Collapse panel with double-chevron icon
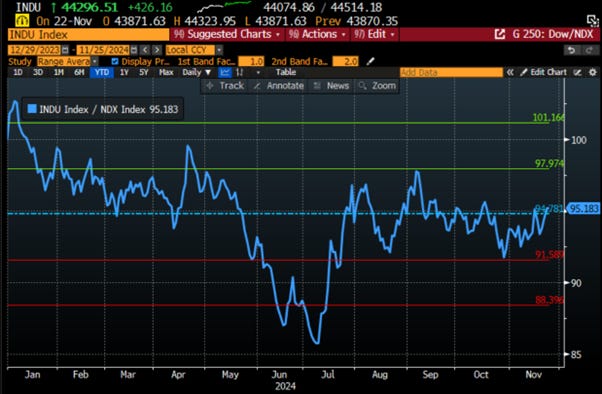Image resolution: width=602 pixels, height=394 pixels. coord(510,72)
